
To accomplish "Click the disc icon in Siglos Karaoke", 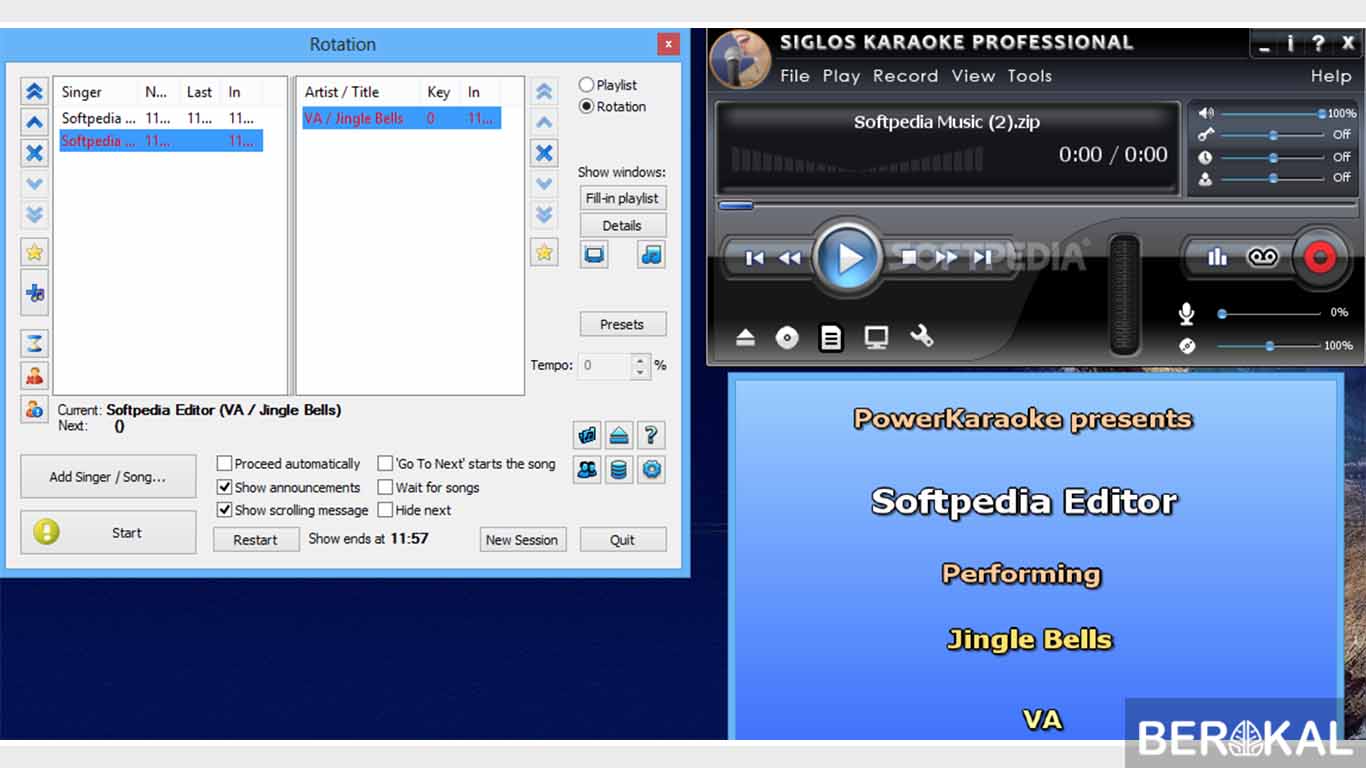I will click(787, 338).
